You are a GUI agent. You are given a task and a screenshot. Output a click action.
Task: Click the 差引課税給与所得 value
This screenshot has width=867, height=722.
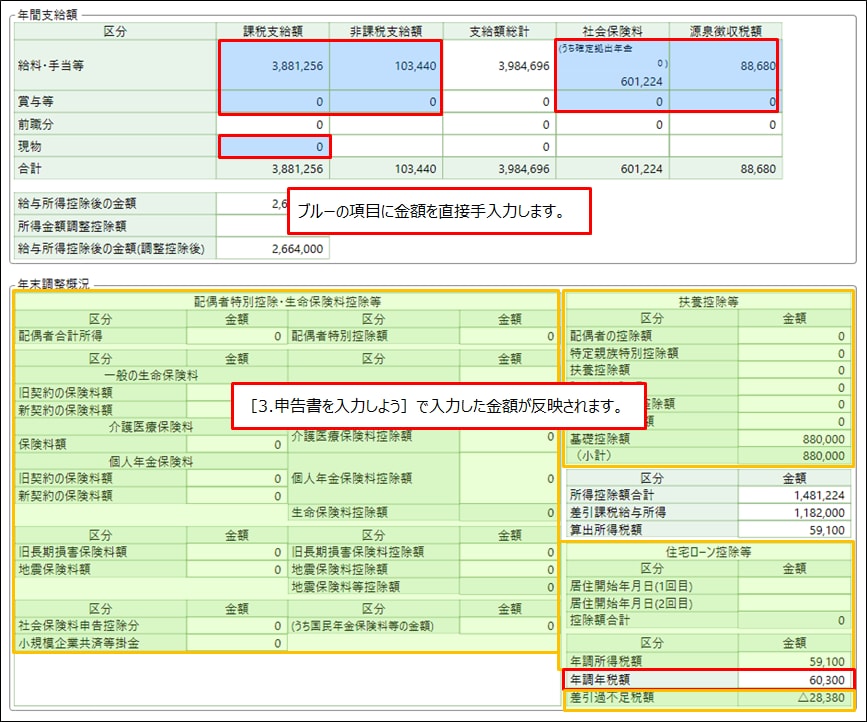[x=796, y=512]
